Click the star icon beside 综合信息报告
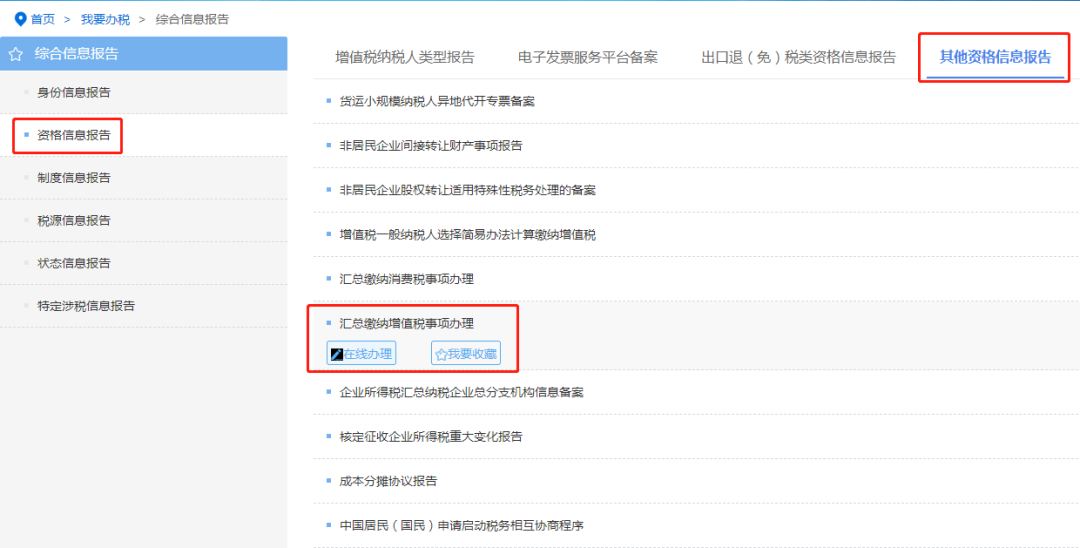Screen dimensions: 1080x548 (x=16, y=54)
